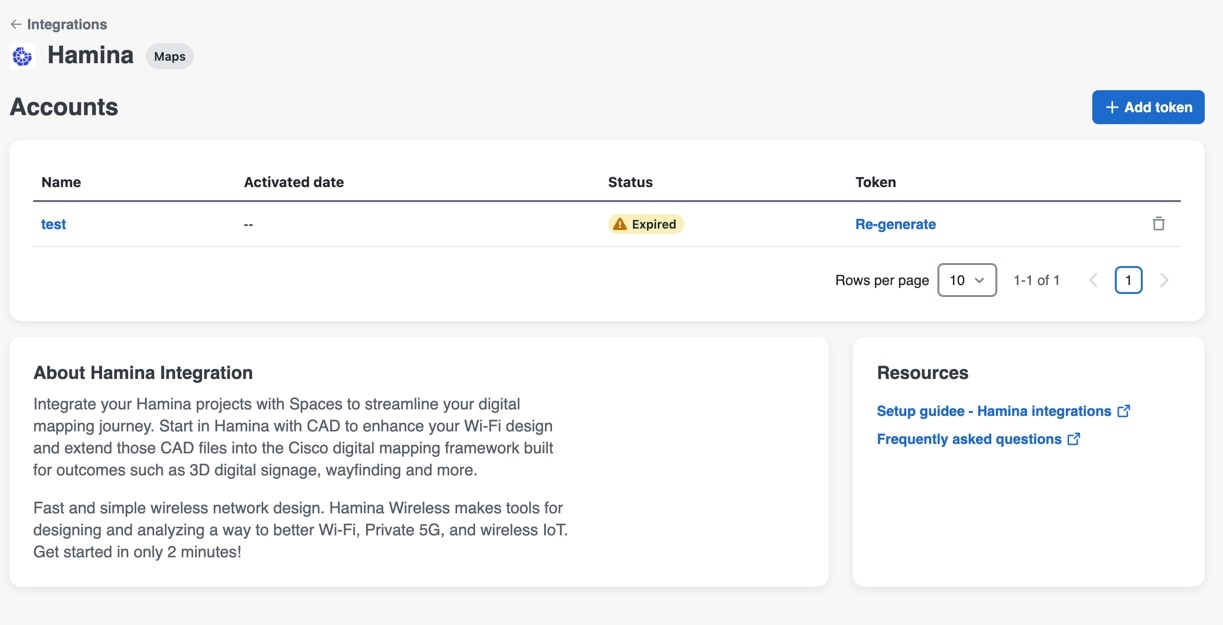The image size is (1223, 625).
Task: Select page 1 in pagination
Action: tap(1128, 280)
